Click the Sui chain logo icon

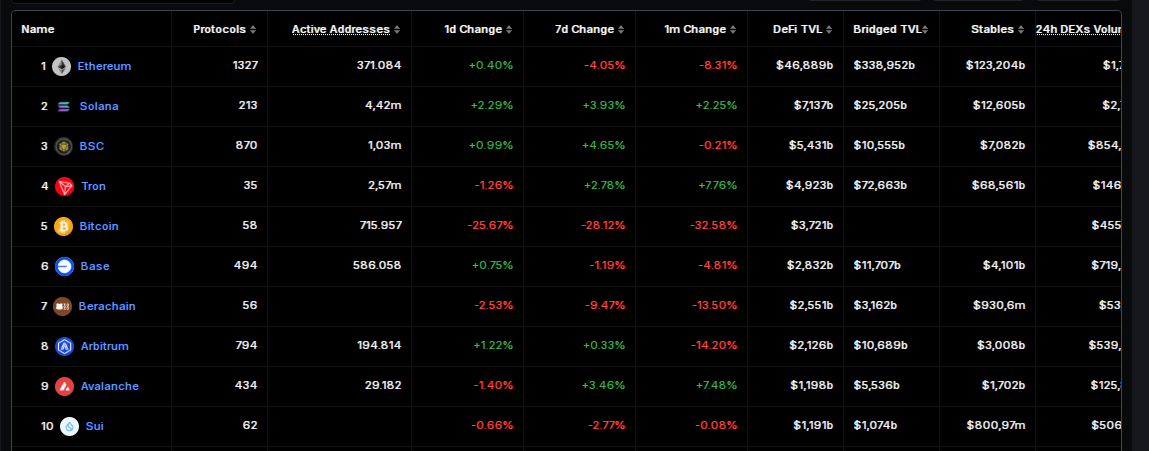pyautogui.click(x=69, y=426)
